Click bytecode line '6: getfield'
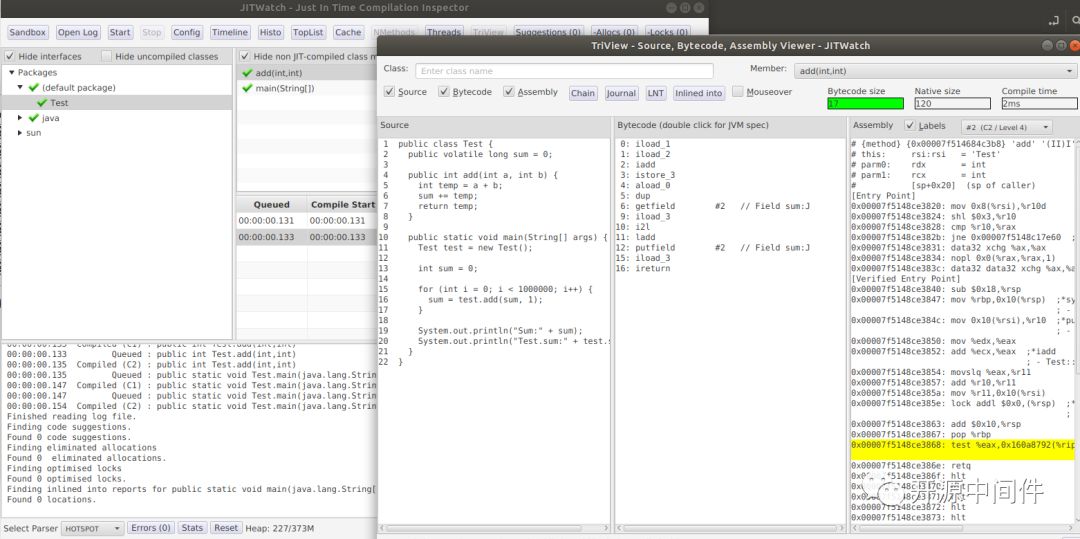This screenshot has width=1080, height=539. pyautogui.click(x=715, y=206)
